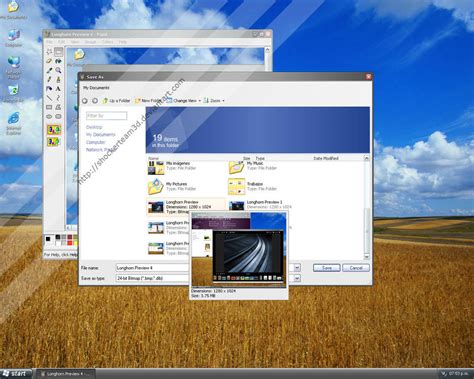Select the Pick Color eyedropper tool
This screenshot has width=474, height=379.
49,70
